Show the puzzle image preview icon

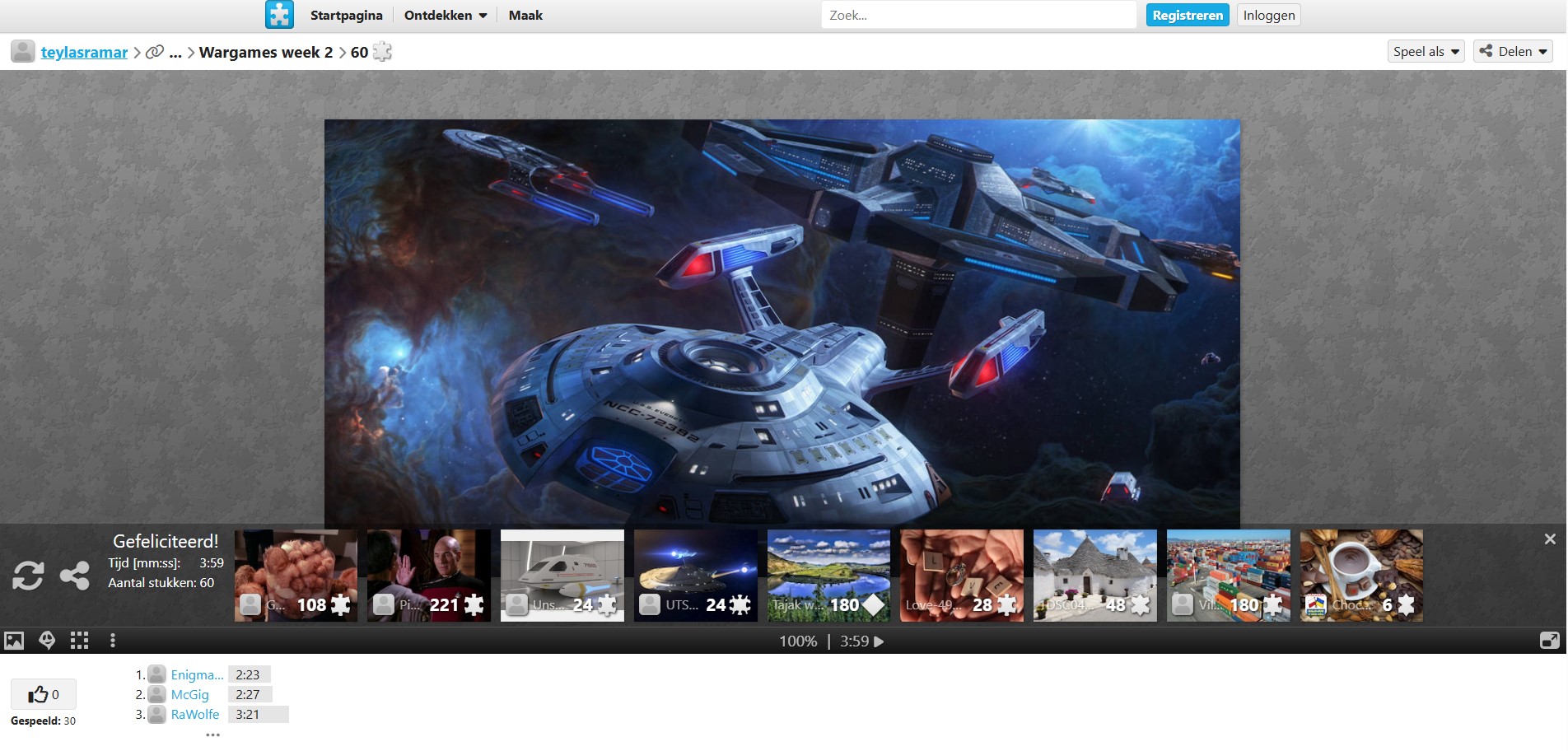[x=14, y=641]
